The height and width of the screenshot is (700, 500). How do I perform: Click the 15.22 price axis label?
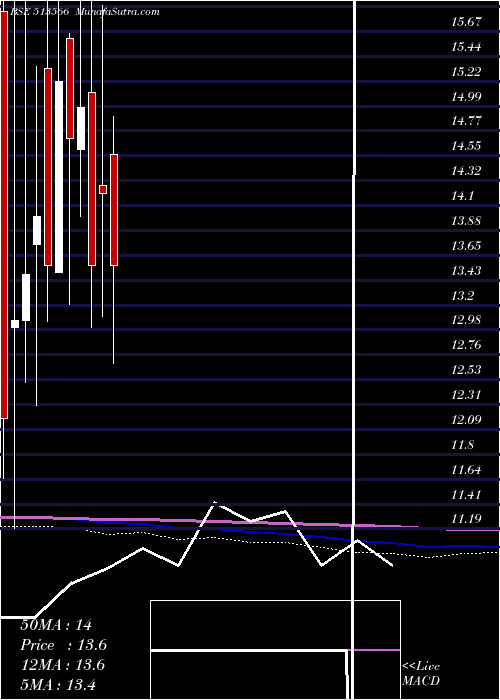click(x=467, y=72)
